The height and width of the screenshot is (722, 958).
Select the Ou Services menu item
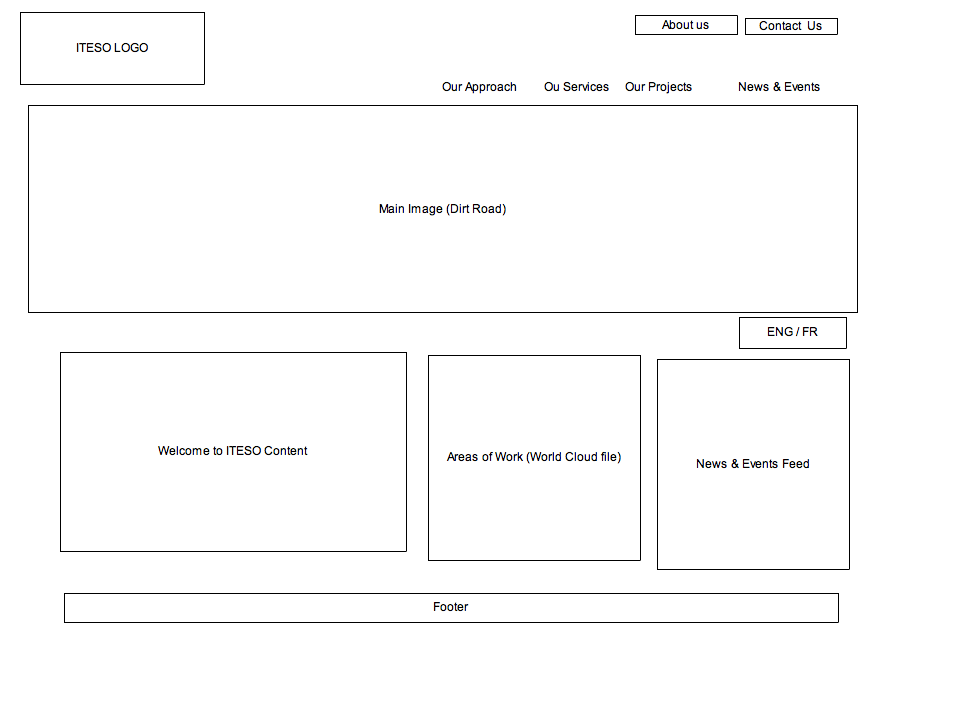(x=576, y=87)
